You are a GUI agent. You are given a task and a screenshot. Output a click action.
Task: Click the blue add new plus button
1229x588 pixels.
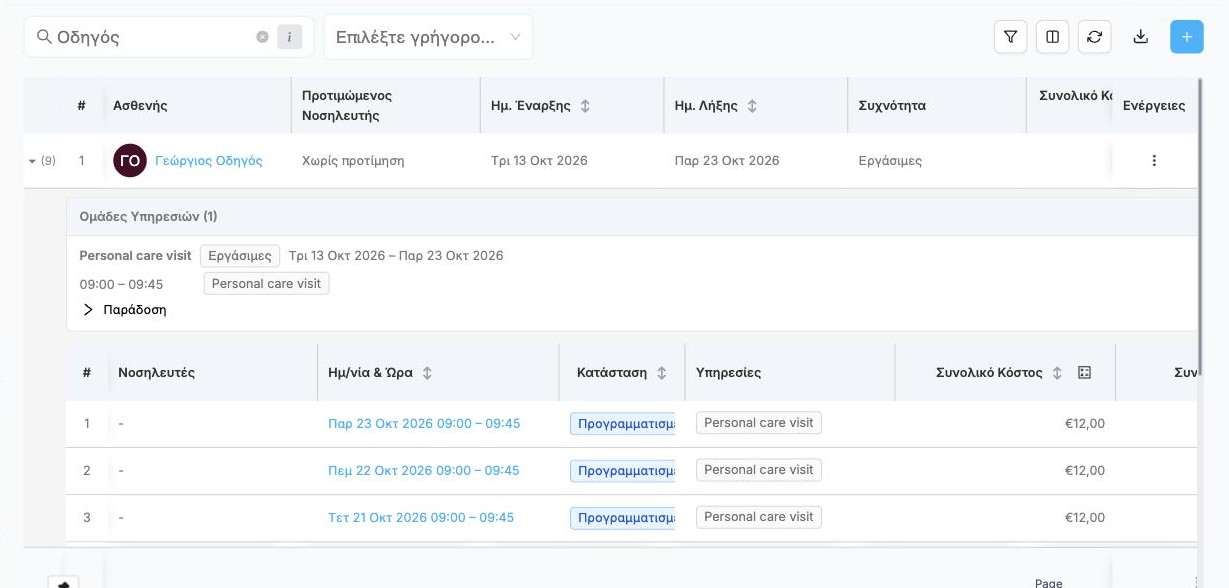(1187, 37)
